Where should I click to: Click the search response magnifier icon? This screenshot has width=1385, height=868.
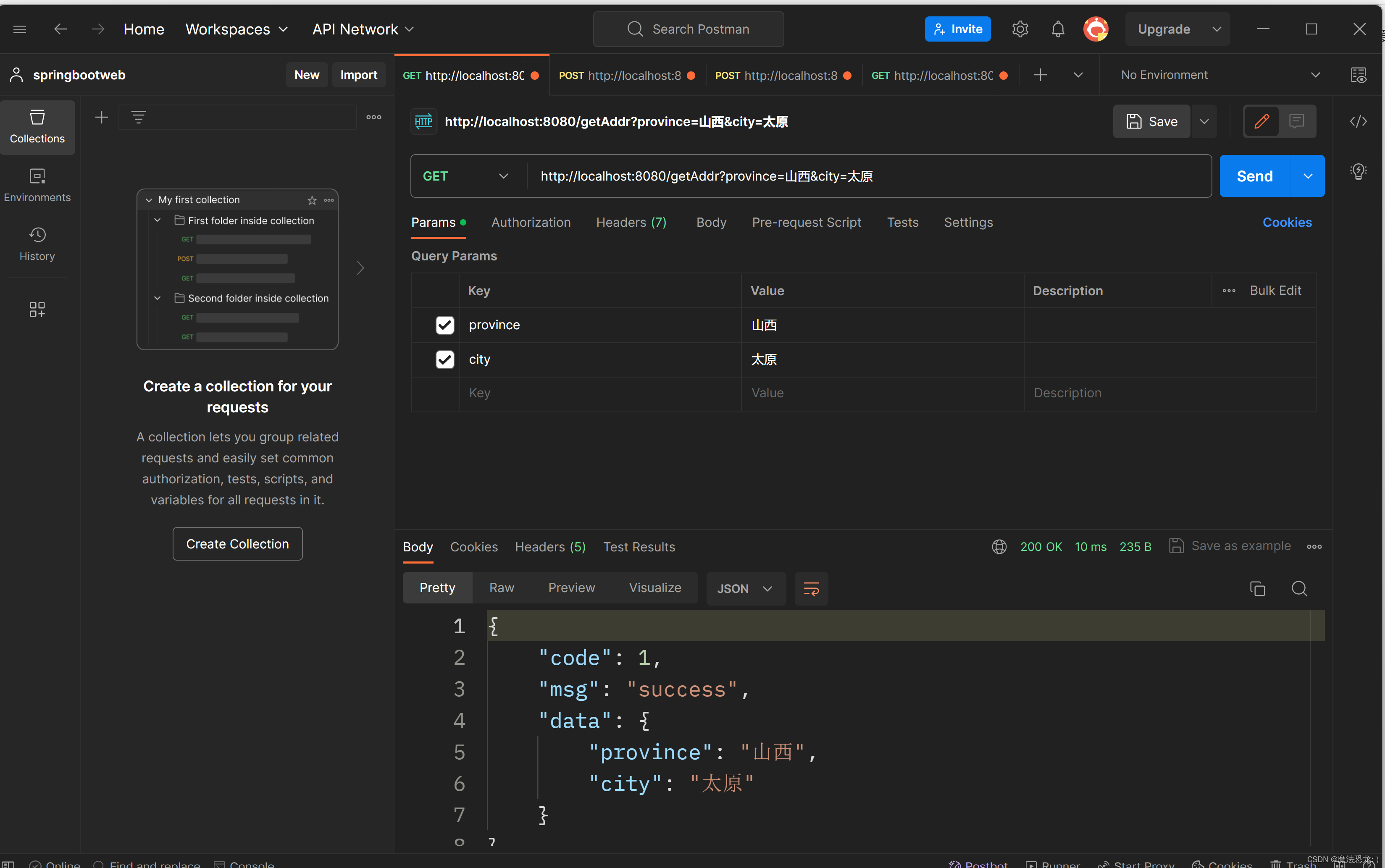[x=1299, y=588]
